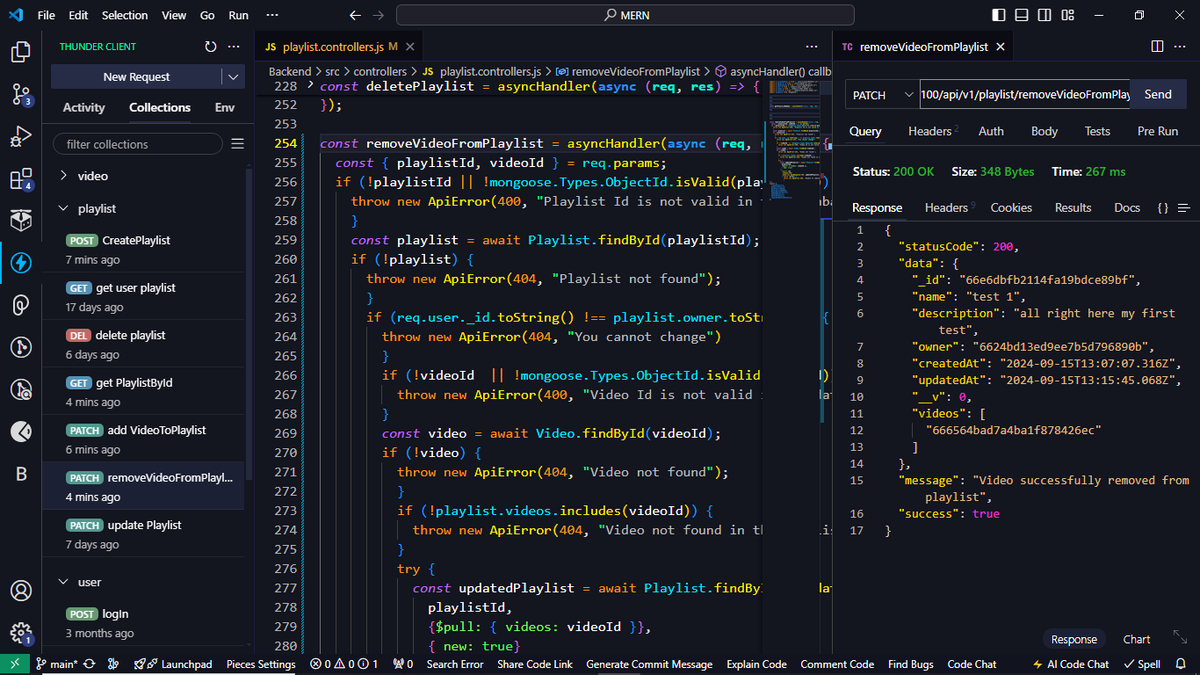
Task: Switch to the Env tab
Action: tap(224, 108)
